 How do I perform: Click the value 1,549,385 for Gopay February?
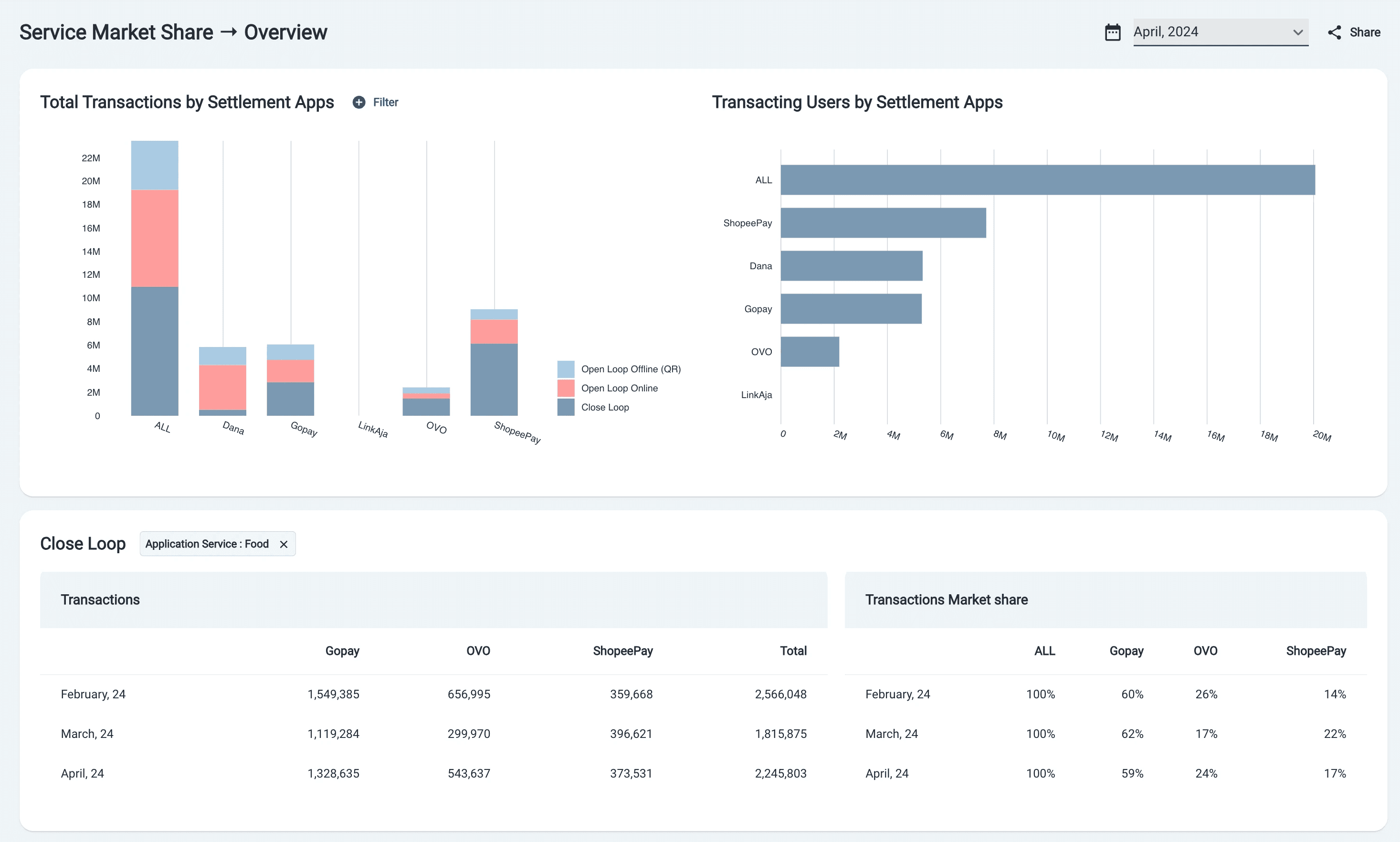[333, 694]
